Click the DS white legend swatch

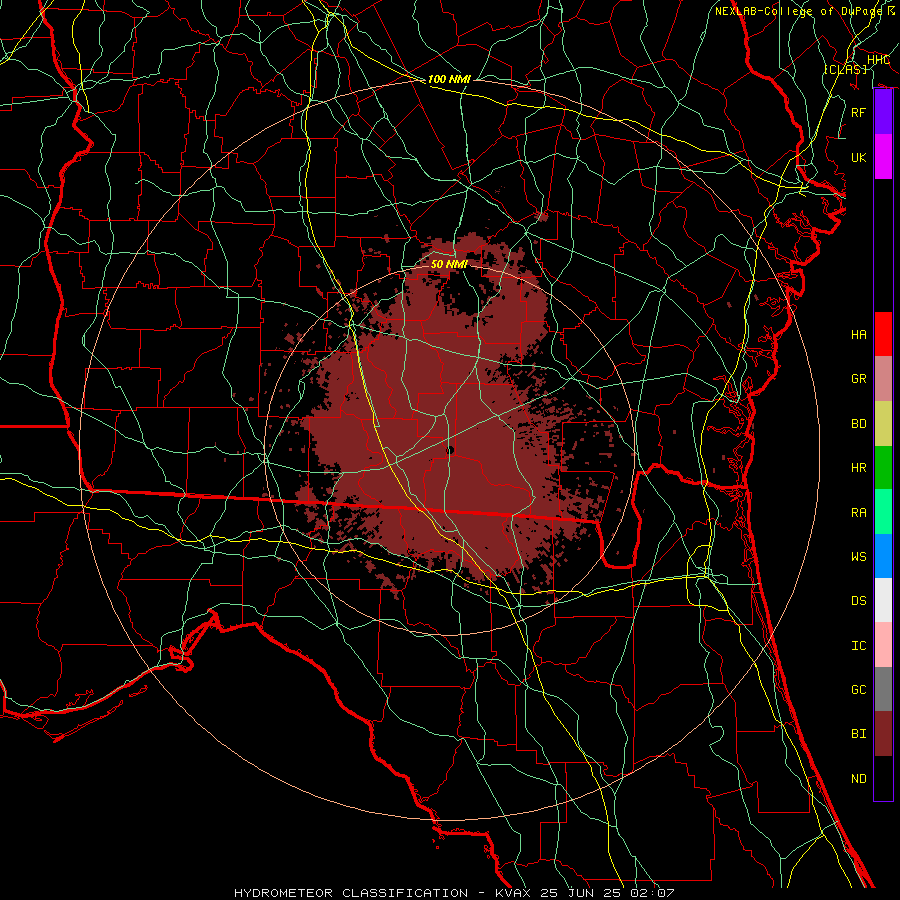pos(883,600)
